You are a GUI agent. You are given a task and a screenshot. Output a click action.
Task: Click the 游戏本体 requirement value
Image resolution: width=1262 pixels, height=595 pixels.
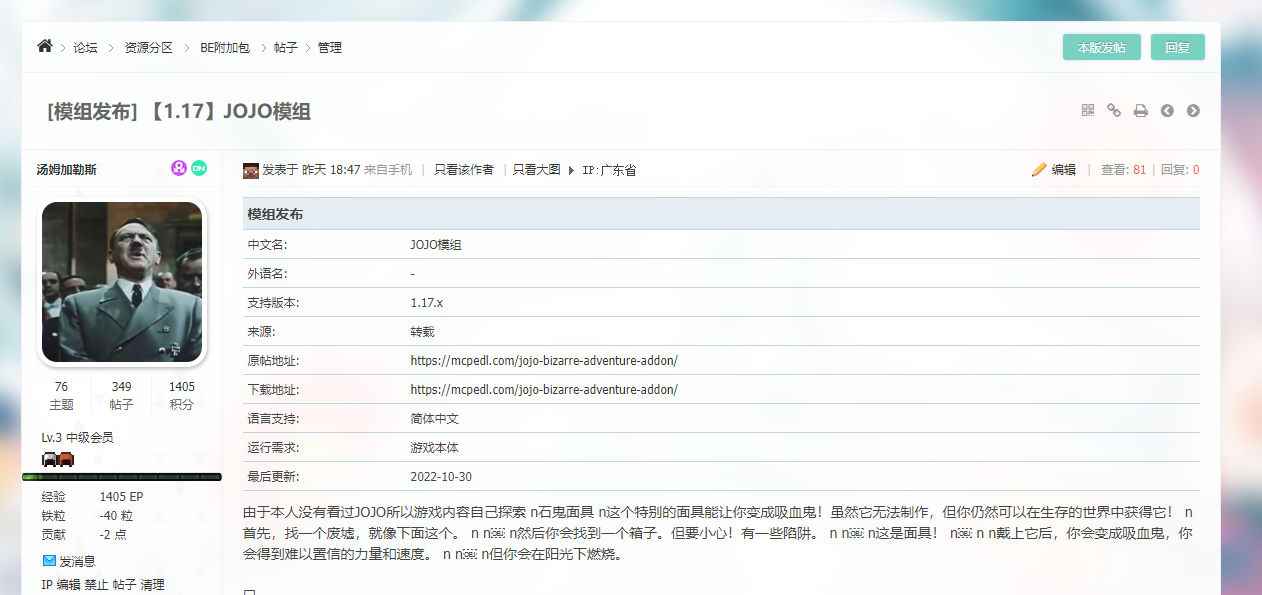pos(435,448)
